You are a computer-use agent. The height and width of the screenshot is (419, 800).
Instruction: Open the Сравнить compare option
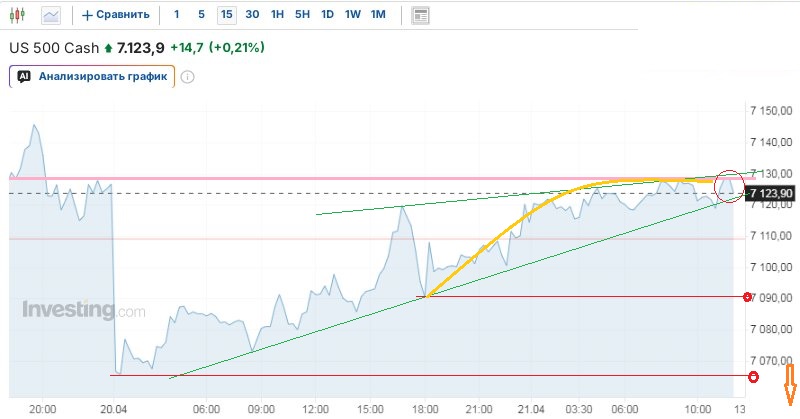click(123, 15)
